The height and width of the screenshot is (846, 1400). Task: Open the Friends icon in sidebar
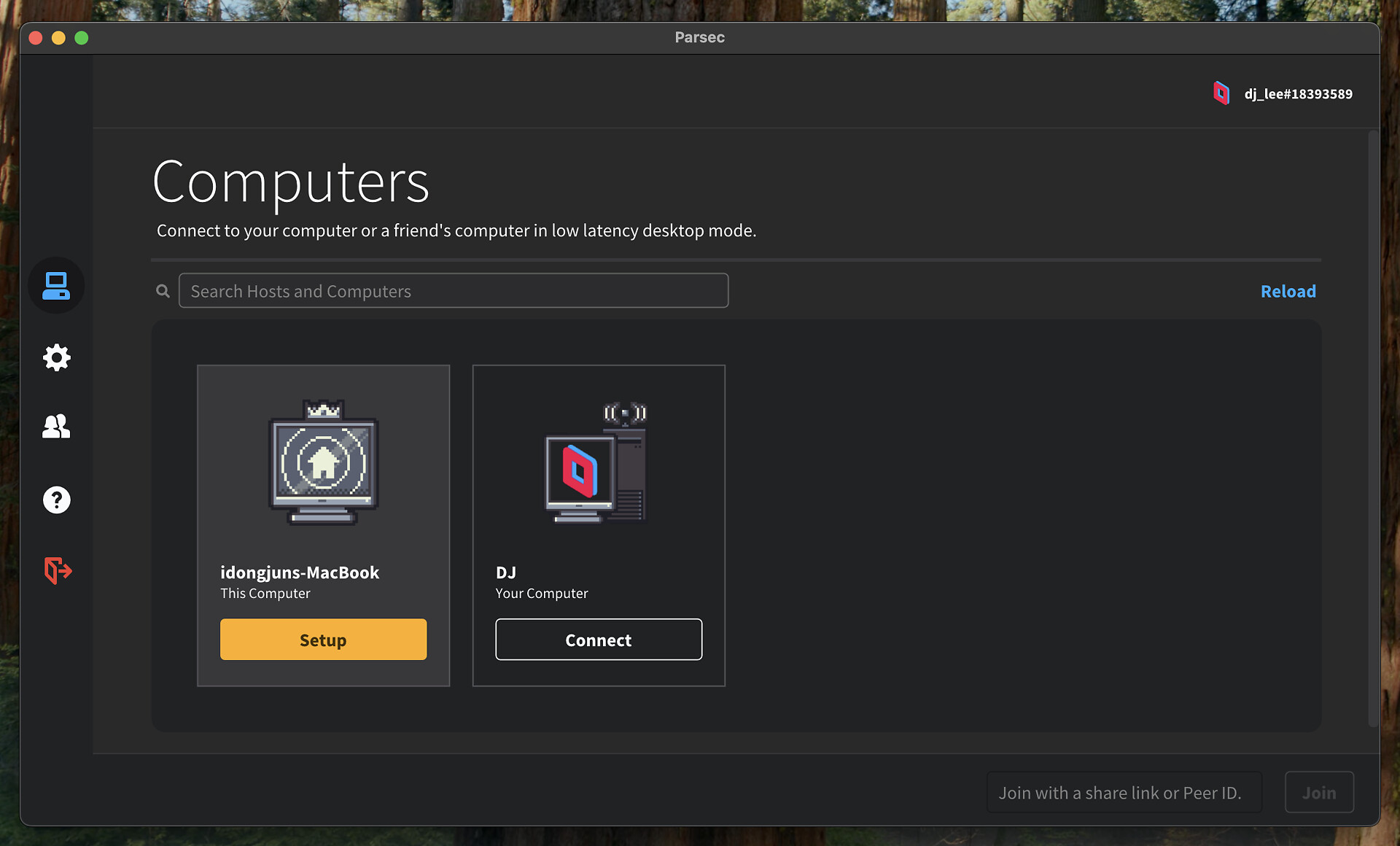(x=56, y=427)
